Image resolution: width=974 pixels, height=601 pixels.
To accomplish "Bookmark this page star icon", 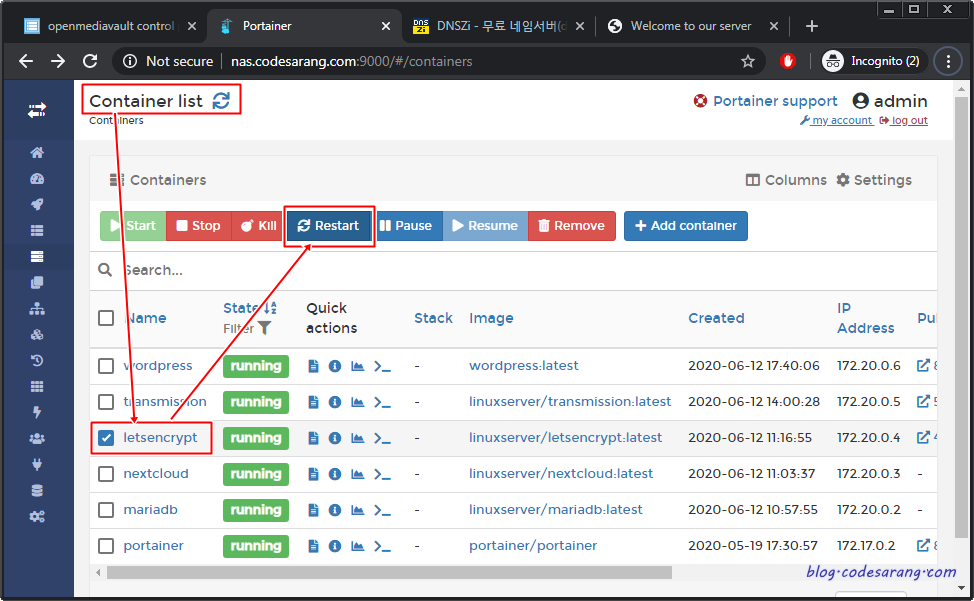I will 748,61.
